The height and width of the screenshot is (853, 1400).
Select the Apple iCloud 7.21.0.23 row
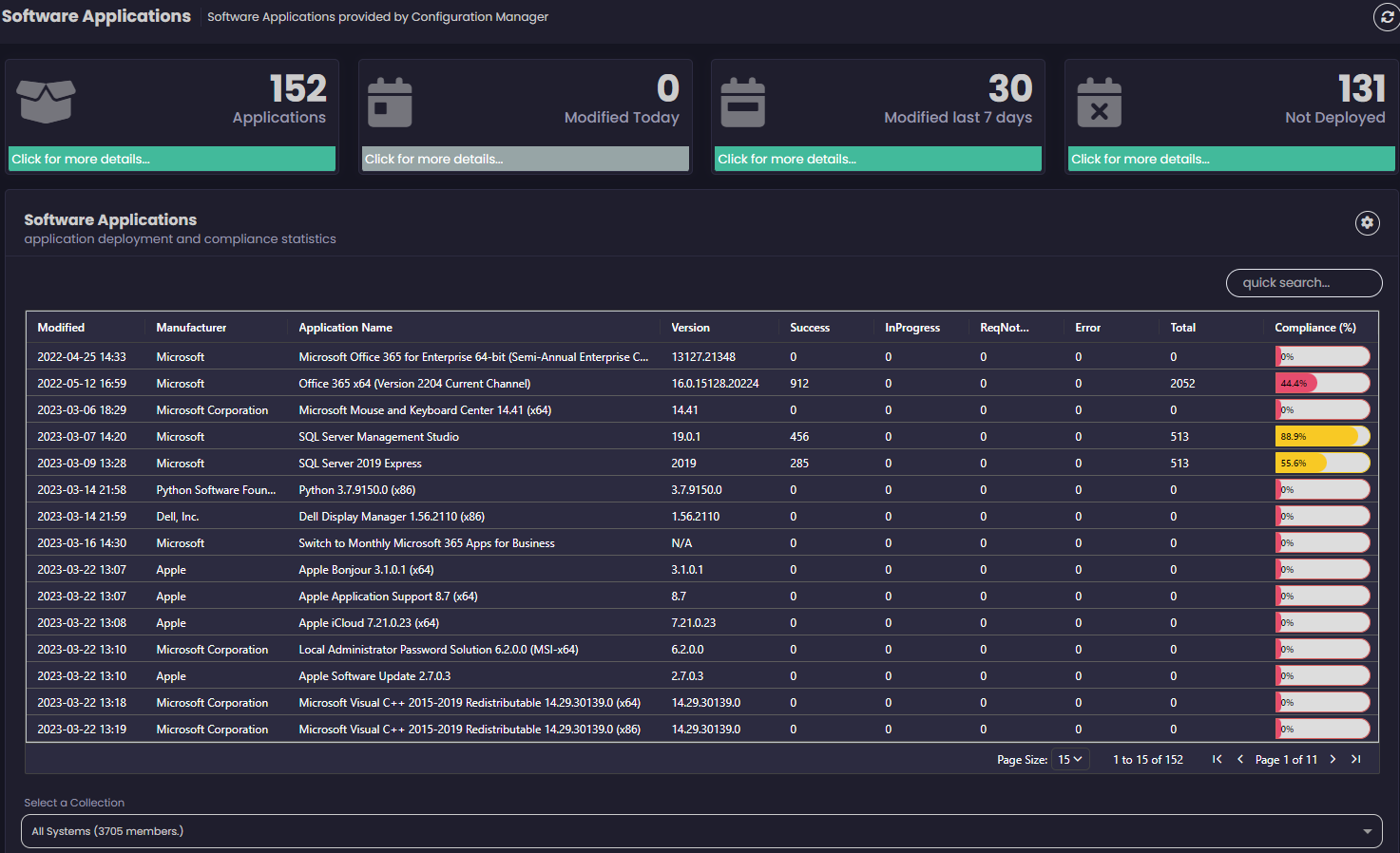(x=369, y=623)
